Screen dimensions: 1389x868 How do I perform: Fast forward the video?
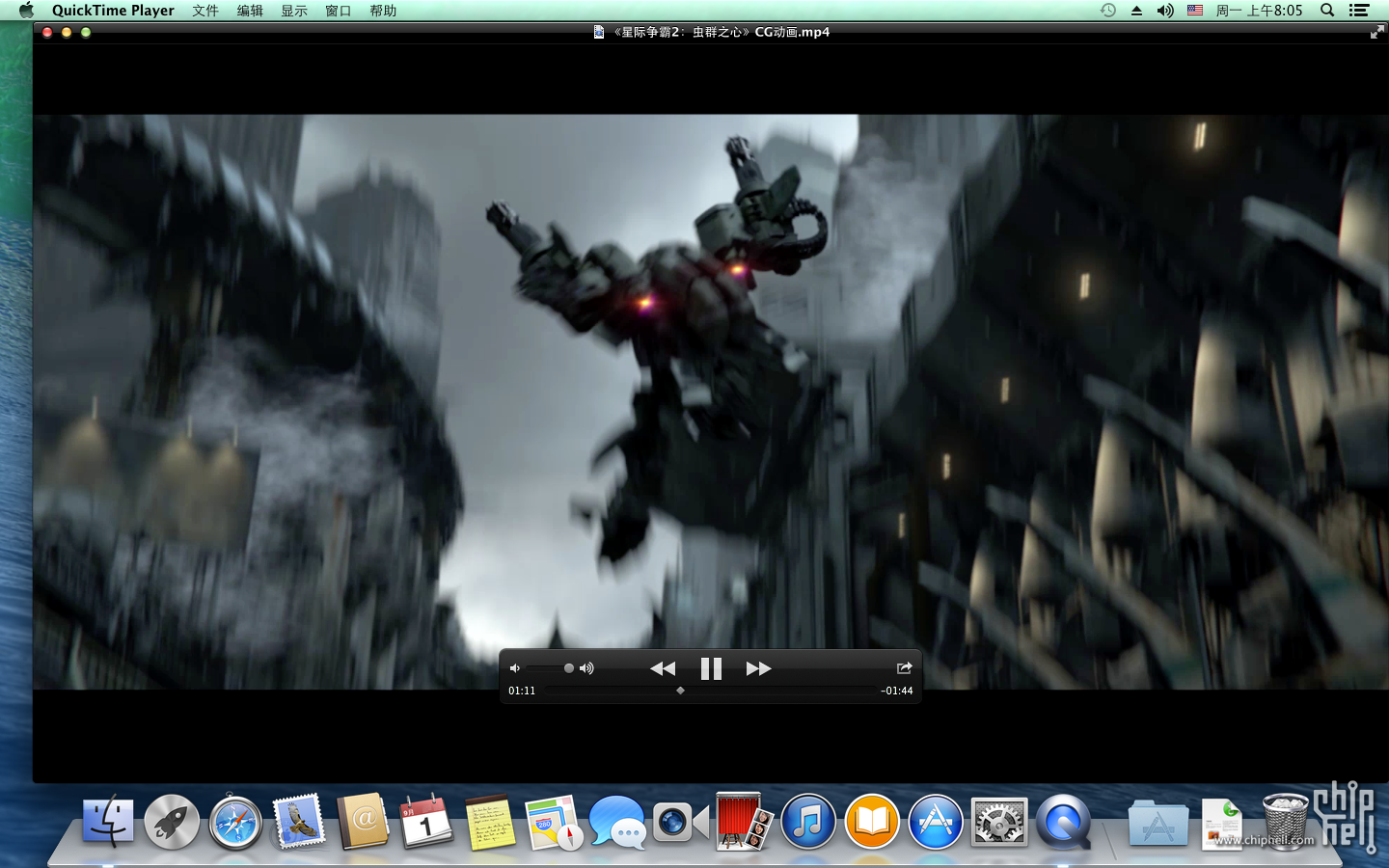coord(759,668)
